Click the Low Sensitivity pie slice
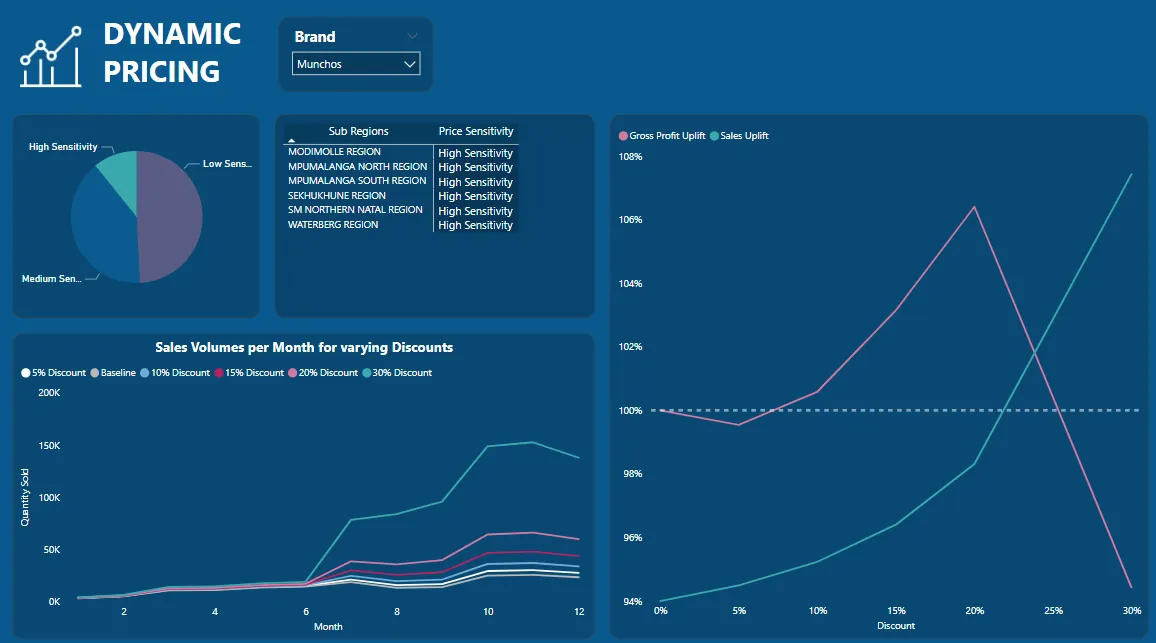This screenshot has width=1156, height=643. coord(171,217)
